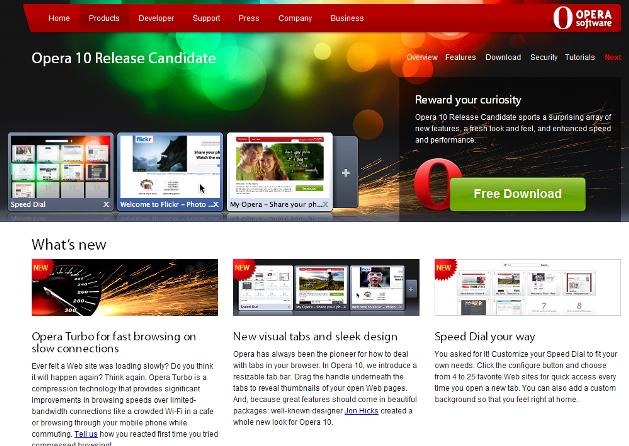Open the Speed Dial your way image
629x446 pixels.
pos(527,288)
